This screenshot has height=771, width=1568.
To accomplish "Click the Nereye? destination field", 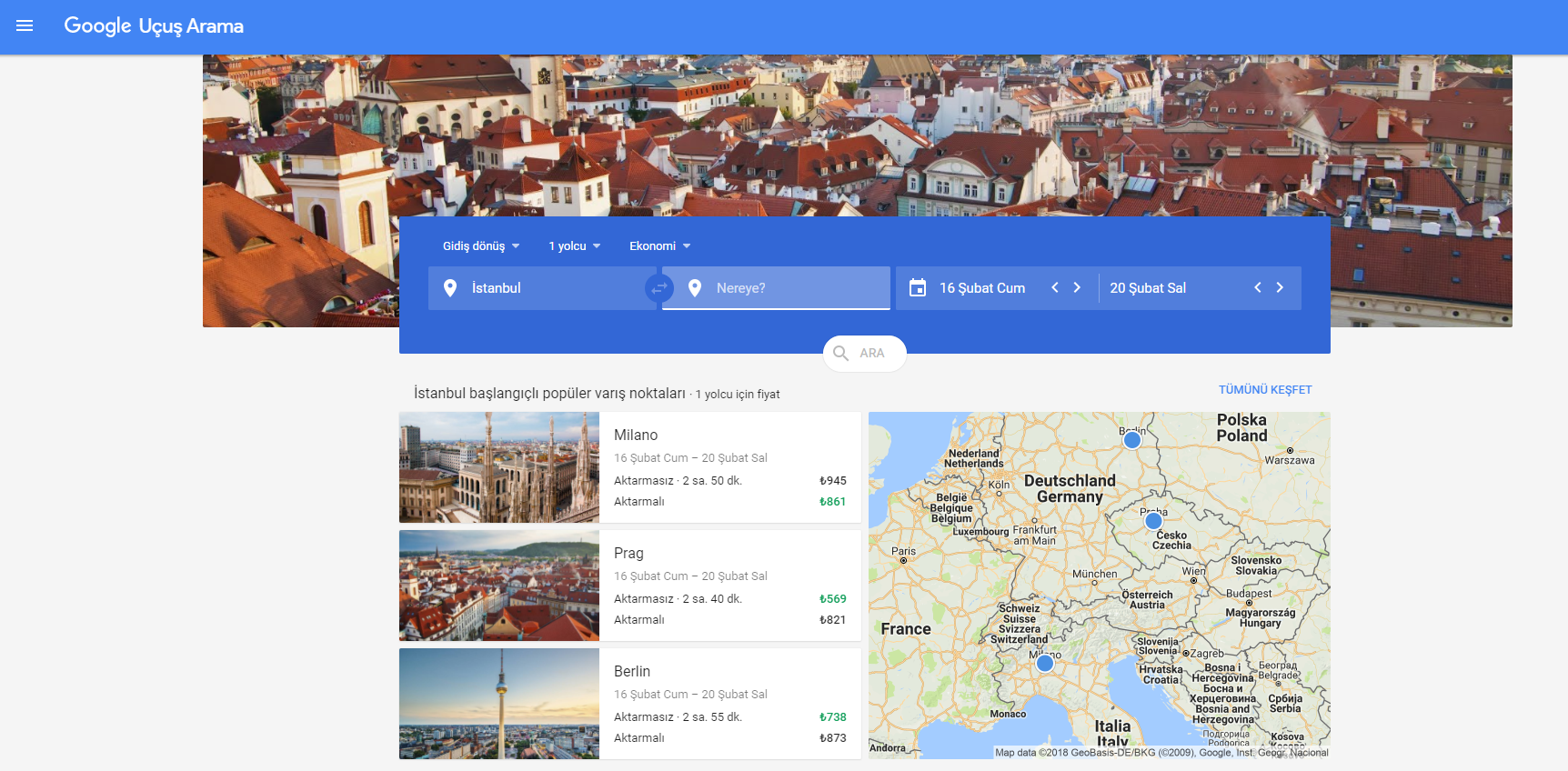I will tap(776, 288).
